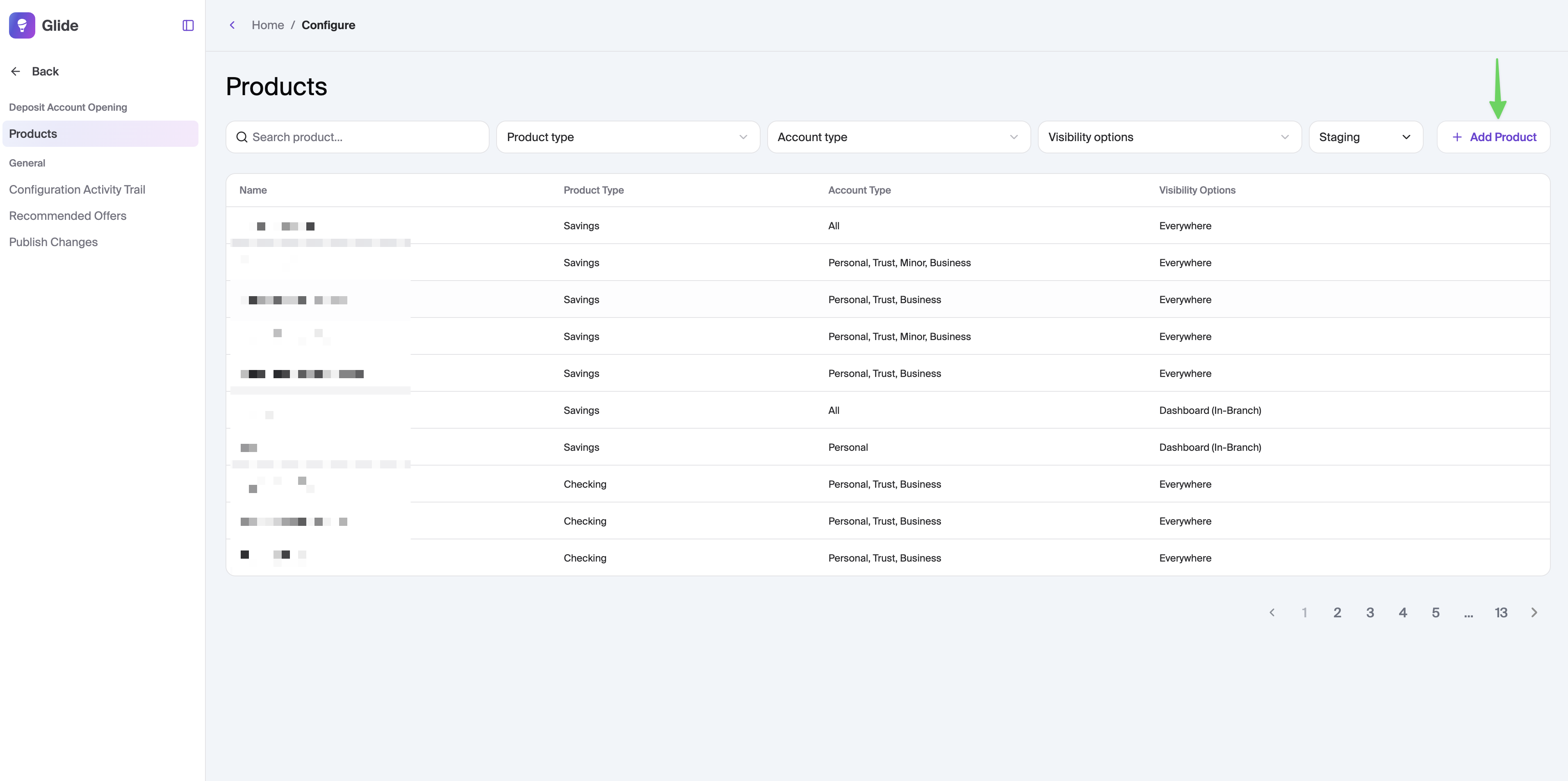
Task: Open the Product type dropdown
Action: (627, 137)
